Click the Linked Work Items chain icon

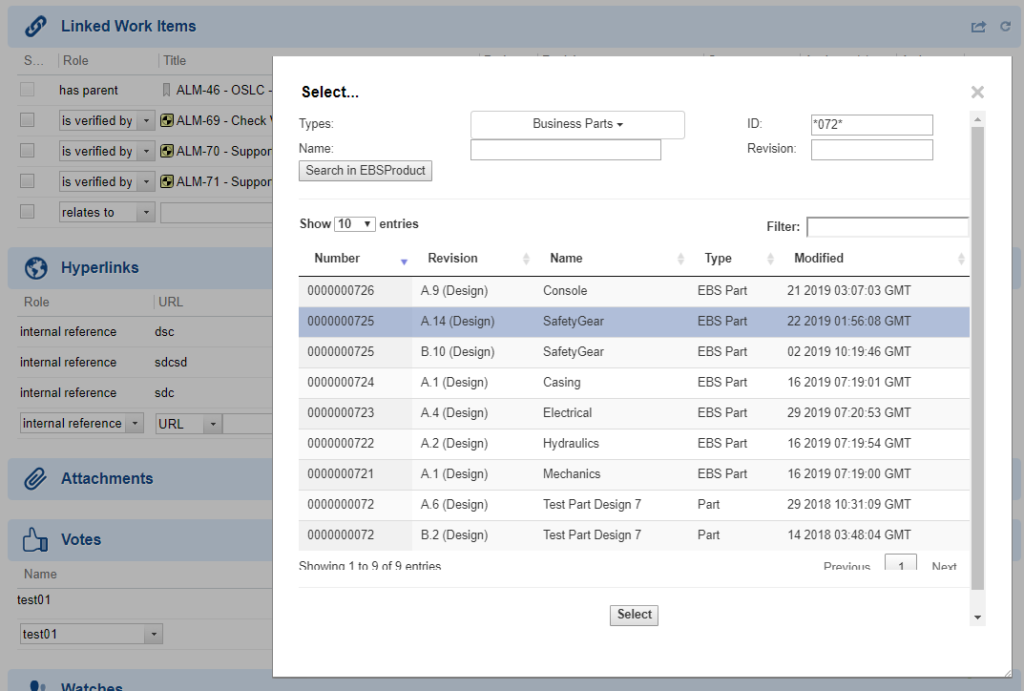pos(35,26)
